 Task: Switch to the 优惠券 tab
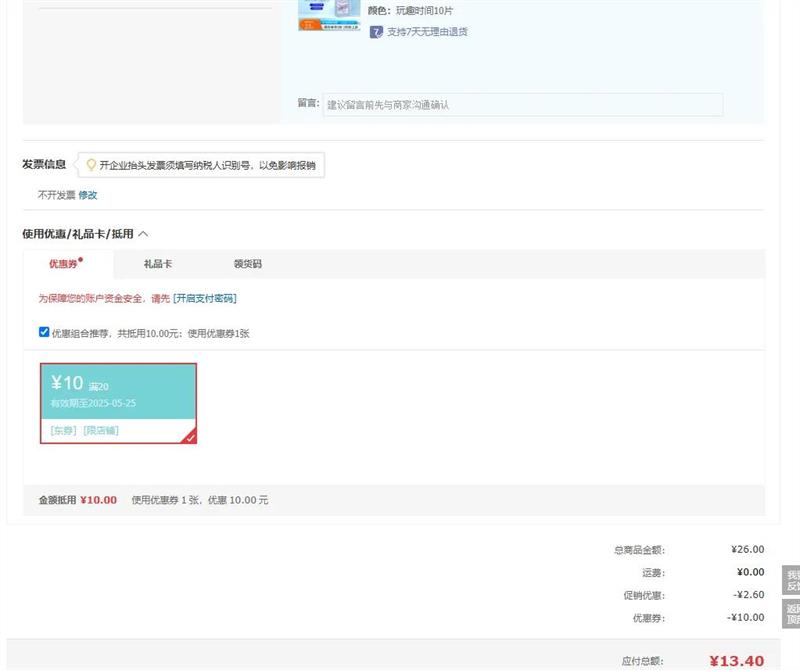coord(64,264)
